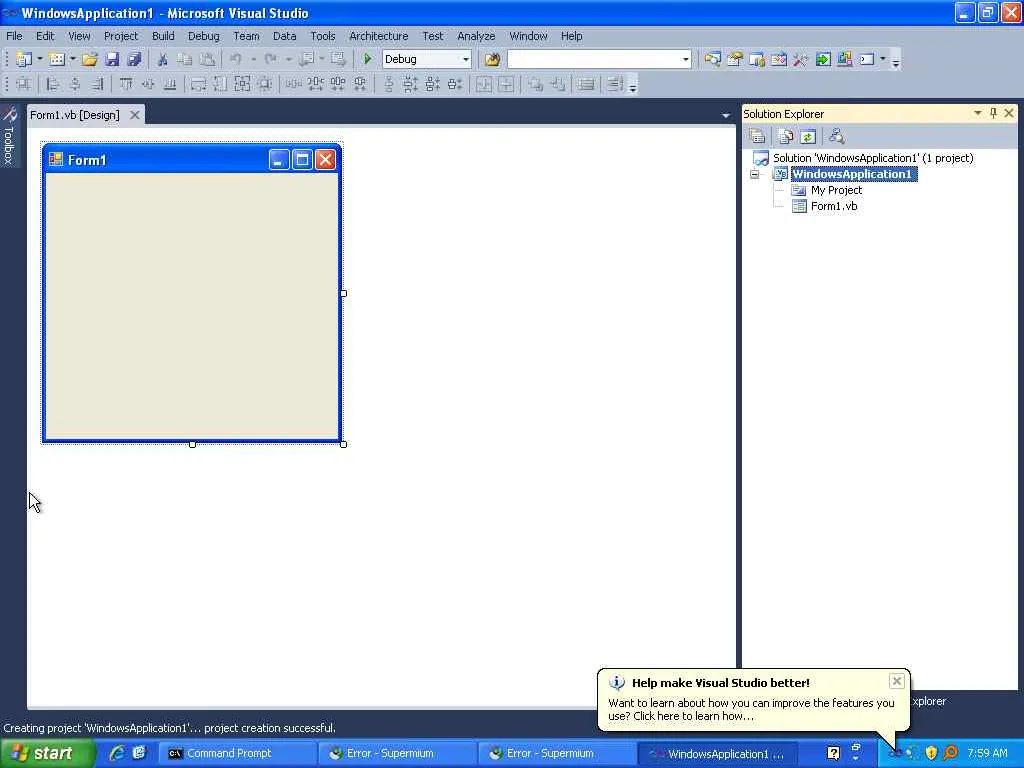Dismiss the Help make Visual Studio better balloon
The height and width of the screenshot is (768, 1024).
pos(897,681)
